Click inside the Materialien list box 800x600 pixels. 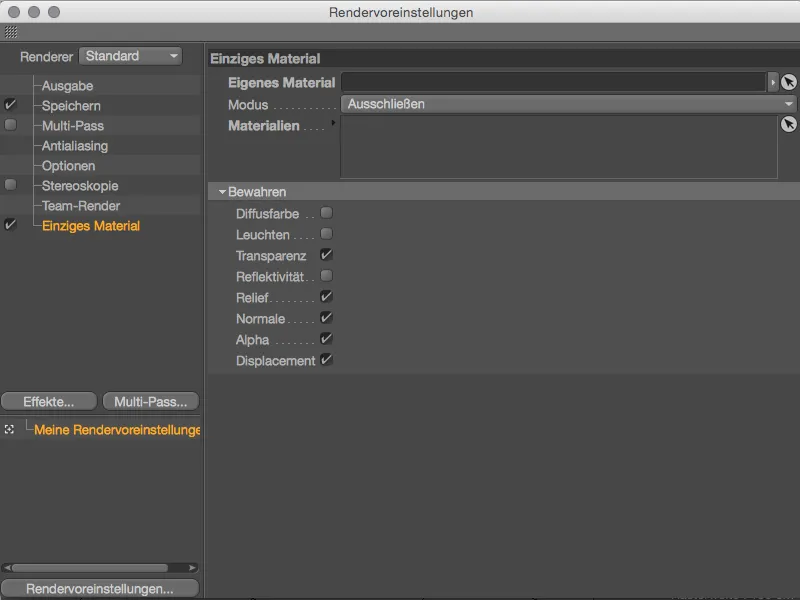559,147
